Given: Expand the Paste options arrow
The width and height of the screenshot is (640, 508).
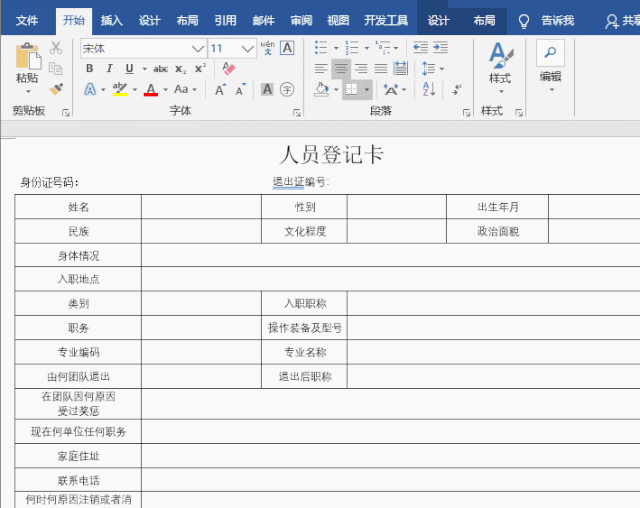Looking at the screenshot, I should pyautogui.click(x=28, y=91).
